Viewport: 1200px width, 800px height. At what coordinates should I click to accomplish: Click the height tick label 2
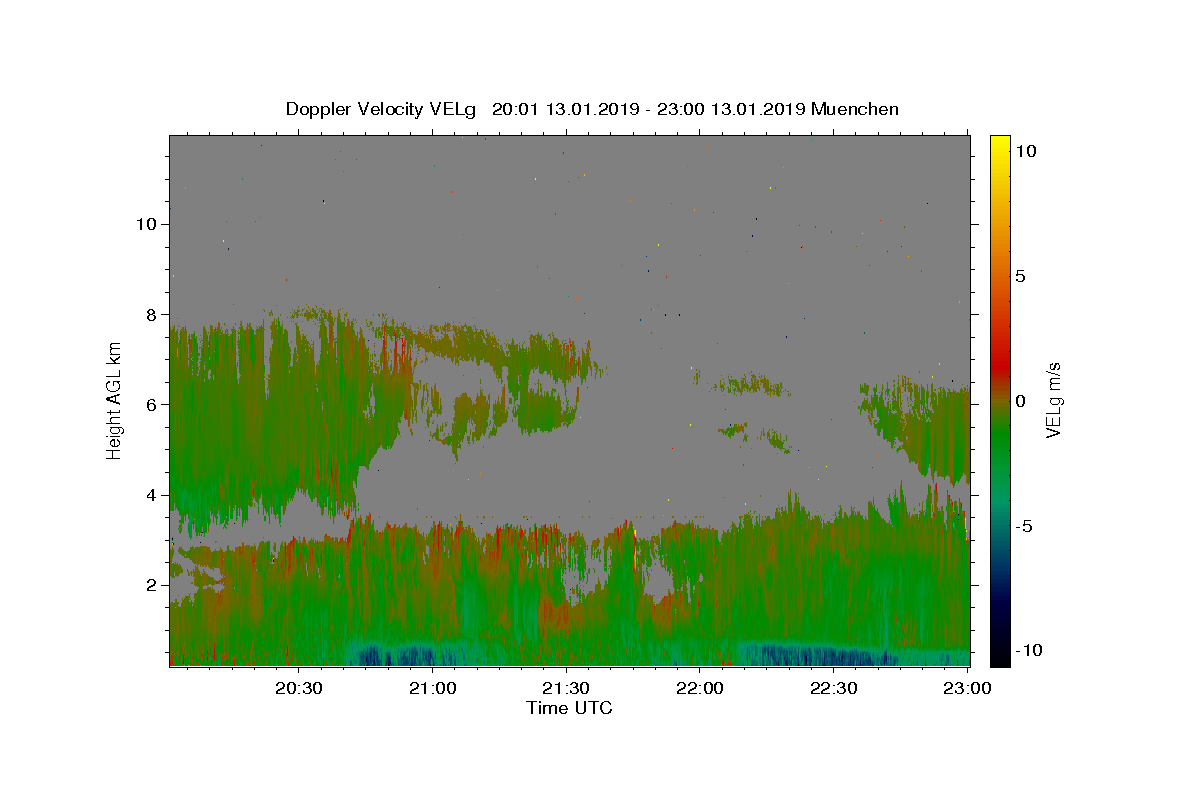(x=153, y=585)
